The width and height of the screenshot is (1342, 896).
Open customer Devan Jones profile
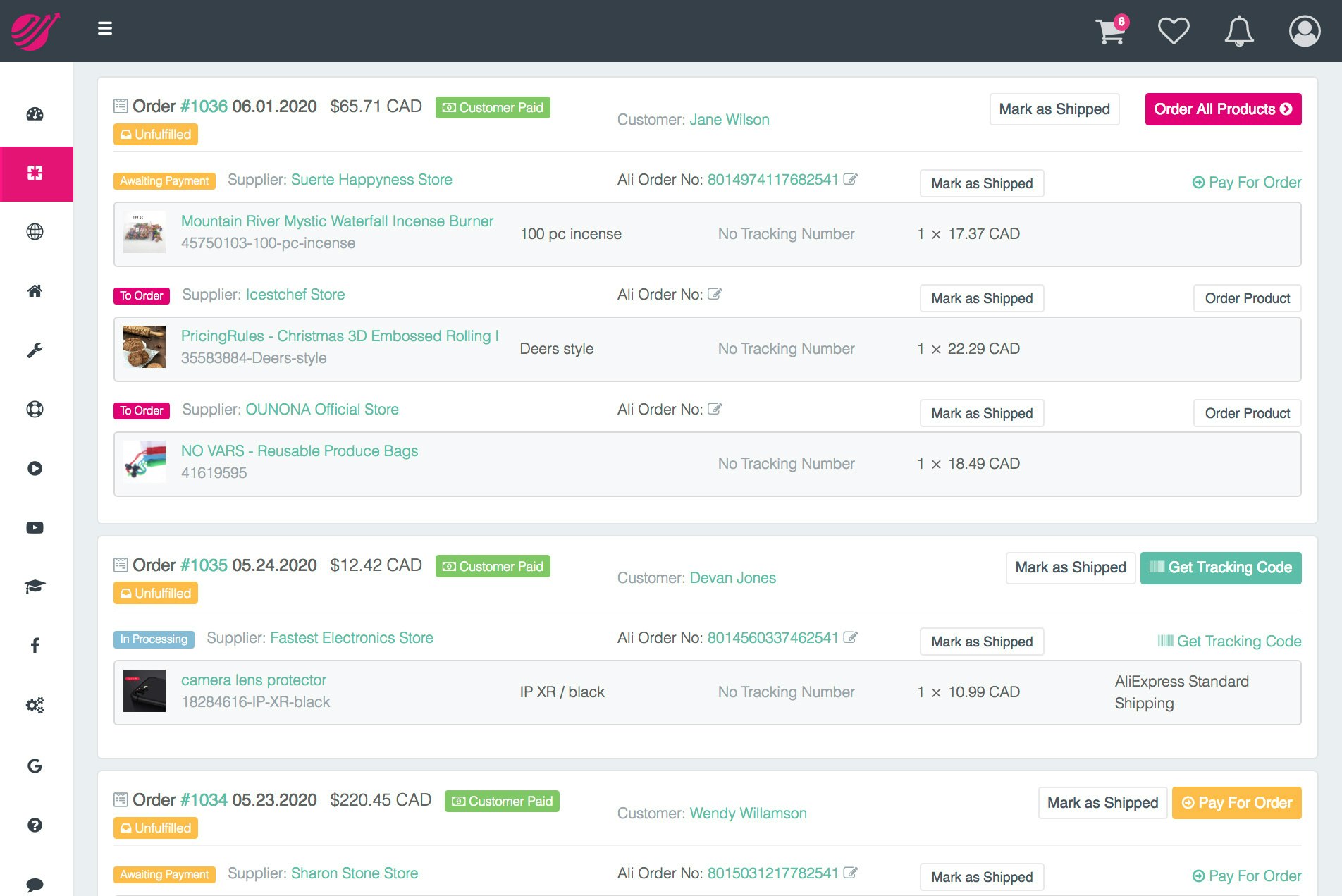coord(733,578)
